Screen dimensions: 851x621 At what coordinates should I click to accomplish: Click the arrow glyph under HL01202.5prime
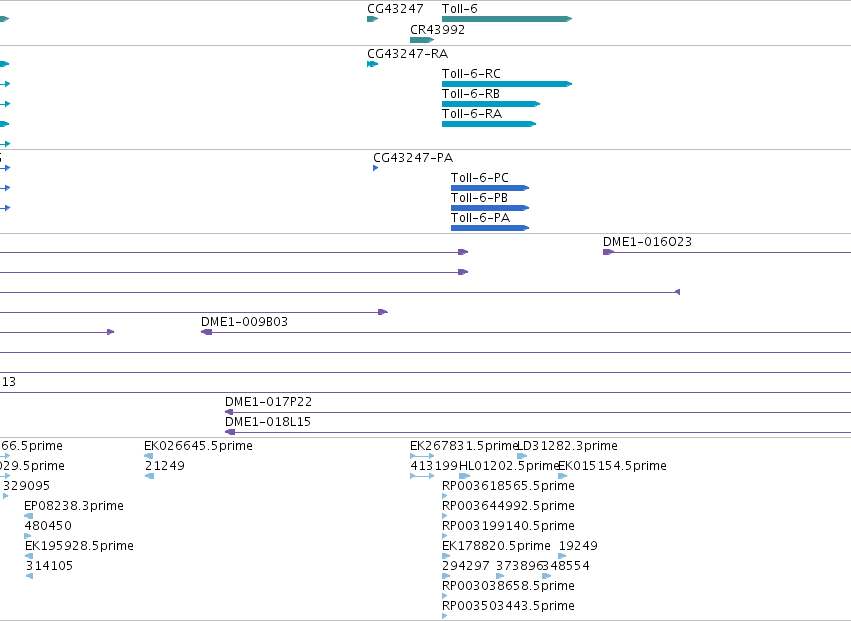coord(465,476)
